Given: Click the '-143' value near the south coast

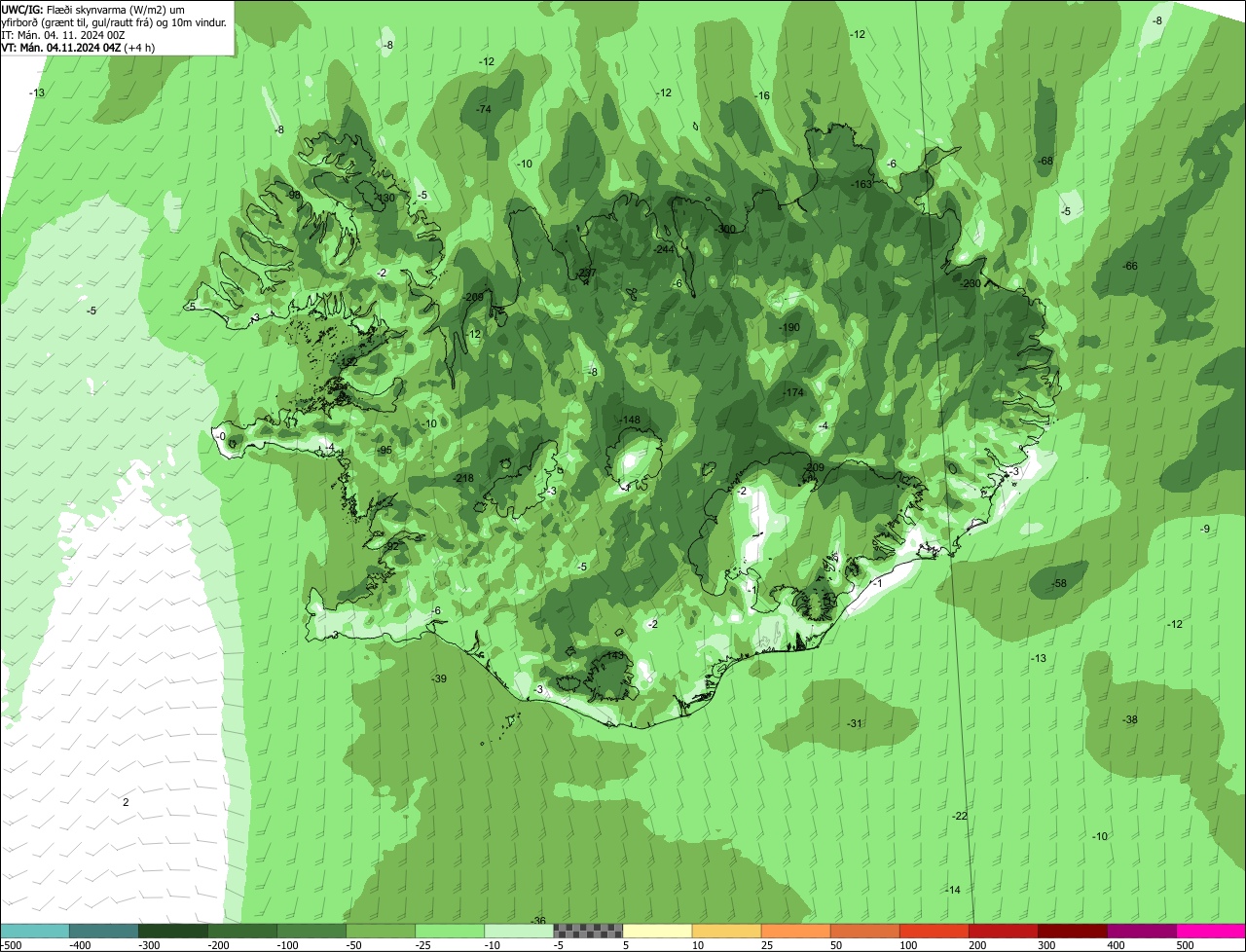Looking at the screenshot, I should (613, 656).
